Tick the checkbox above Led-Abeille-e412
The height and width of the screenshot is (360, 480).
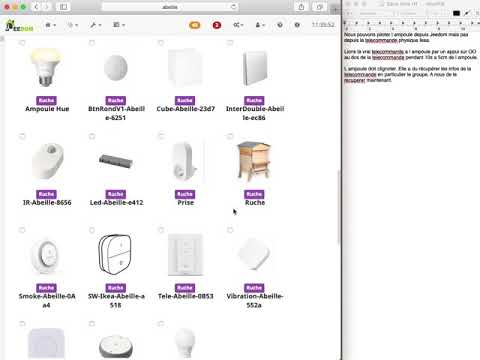[x=92, y=136]
